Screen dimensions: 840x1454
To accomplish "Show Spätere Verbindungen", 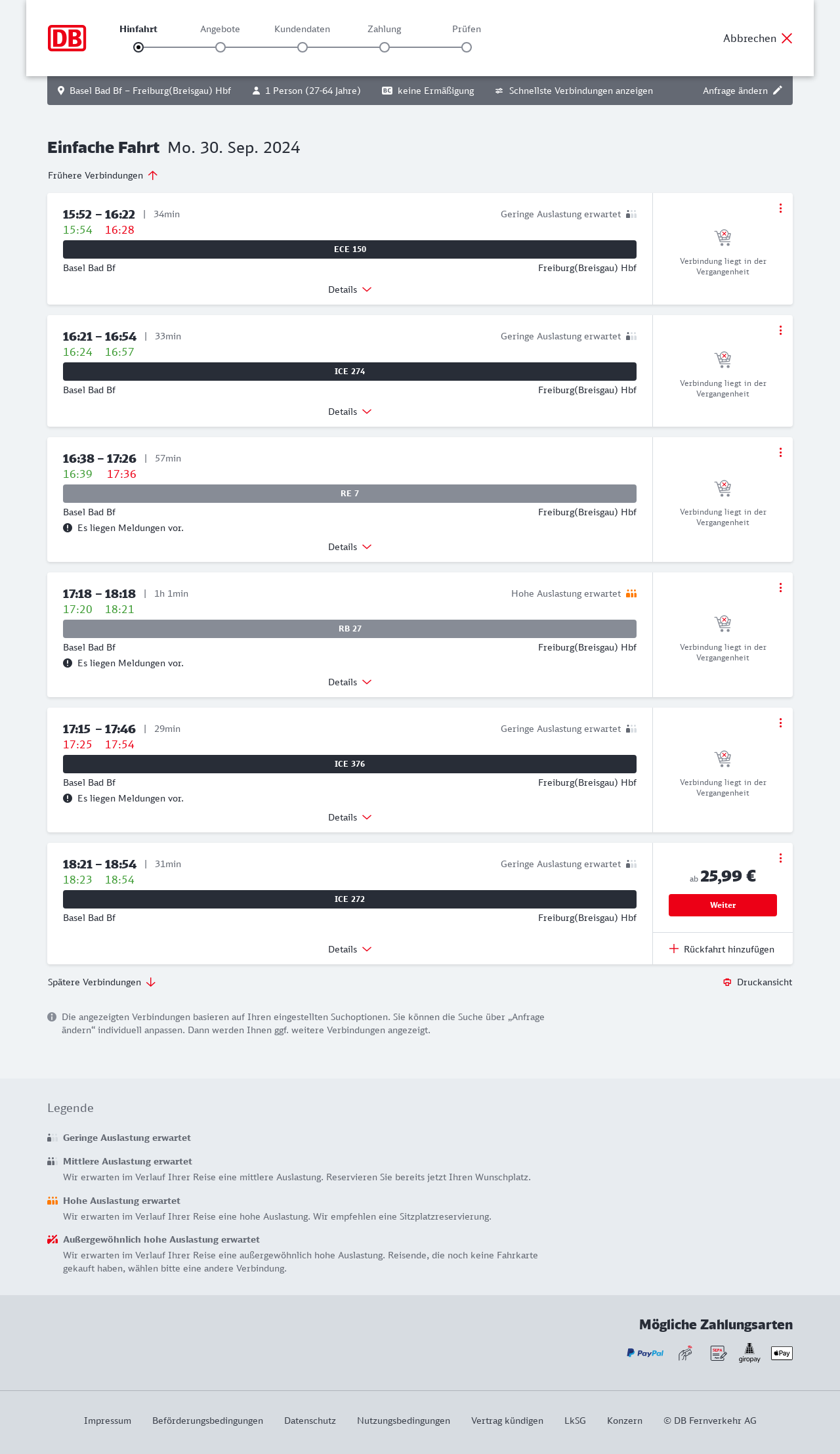I will [x=102, y=982].
